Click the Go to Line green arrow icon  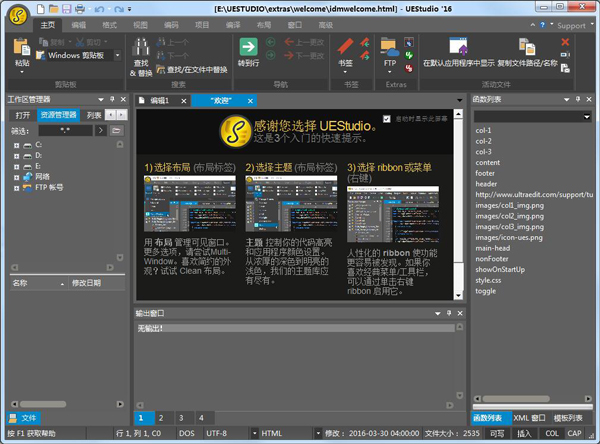pos(248,47)
